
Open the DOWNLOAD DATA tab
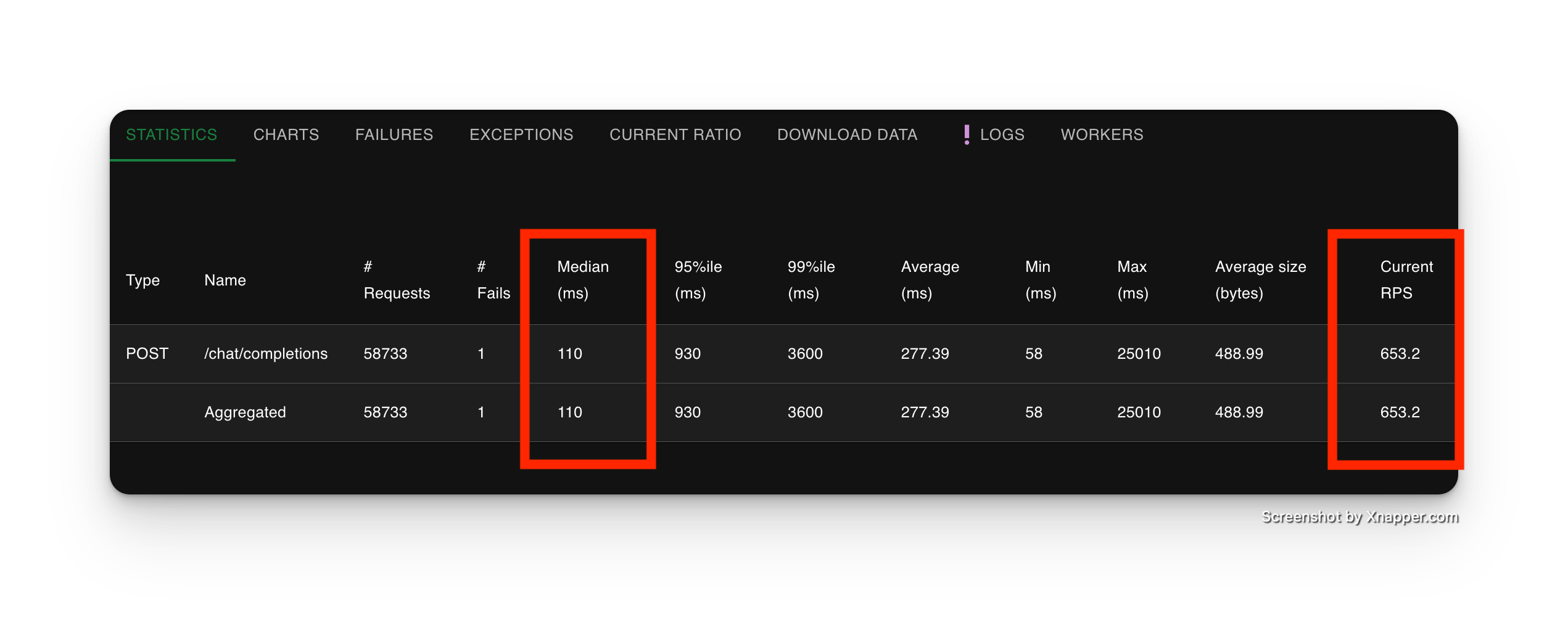click(x=847, y=134)
